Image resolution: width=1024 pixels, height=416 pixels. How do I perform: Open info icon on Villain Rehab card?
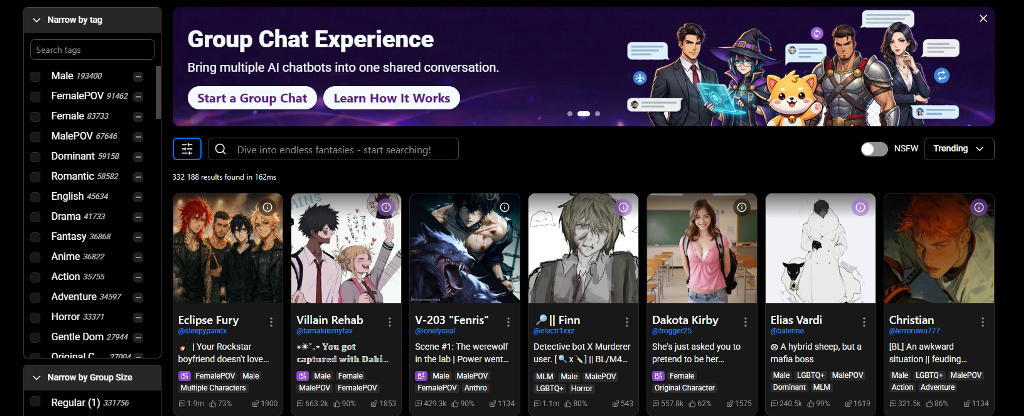coord(385,207)
